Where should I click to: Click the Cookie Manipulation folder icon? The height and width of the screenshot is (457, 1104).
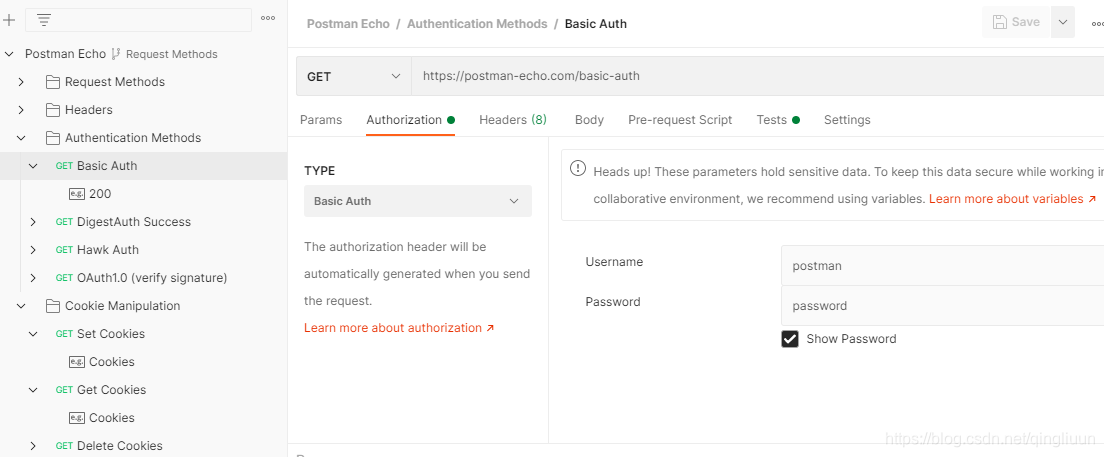[x=52, y=306]
